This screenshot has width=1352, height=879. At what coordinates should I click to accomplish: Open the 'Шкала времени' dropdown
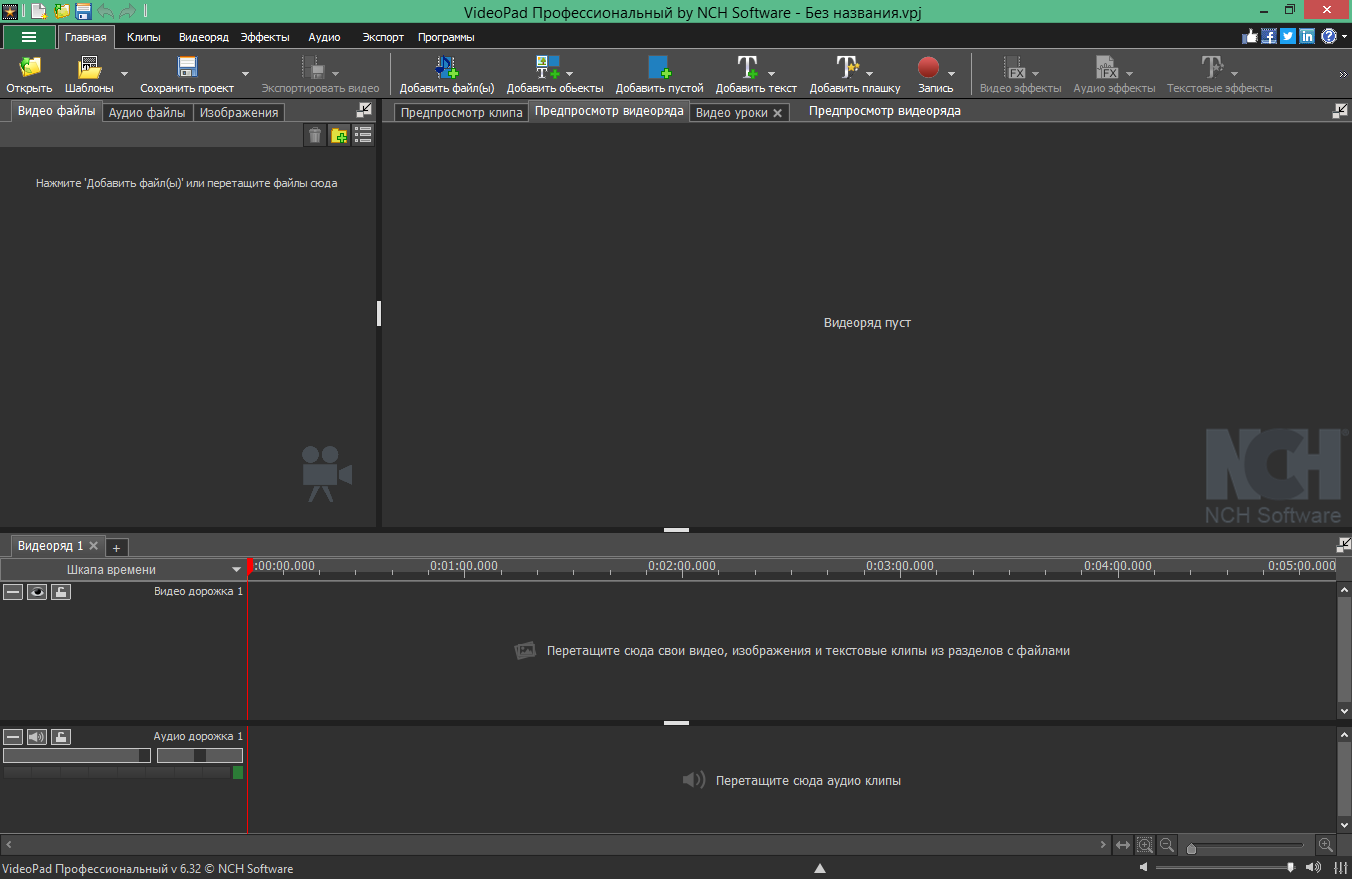coord(237,568)
